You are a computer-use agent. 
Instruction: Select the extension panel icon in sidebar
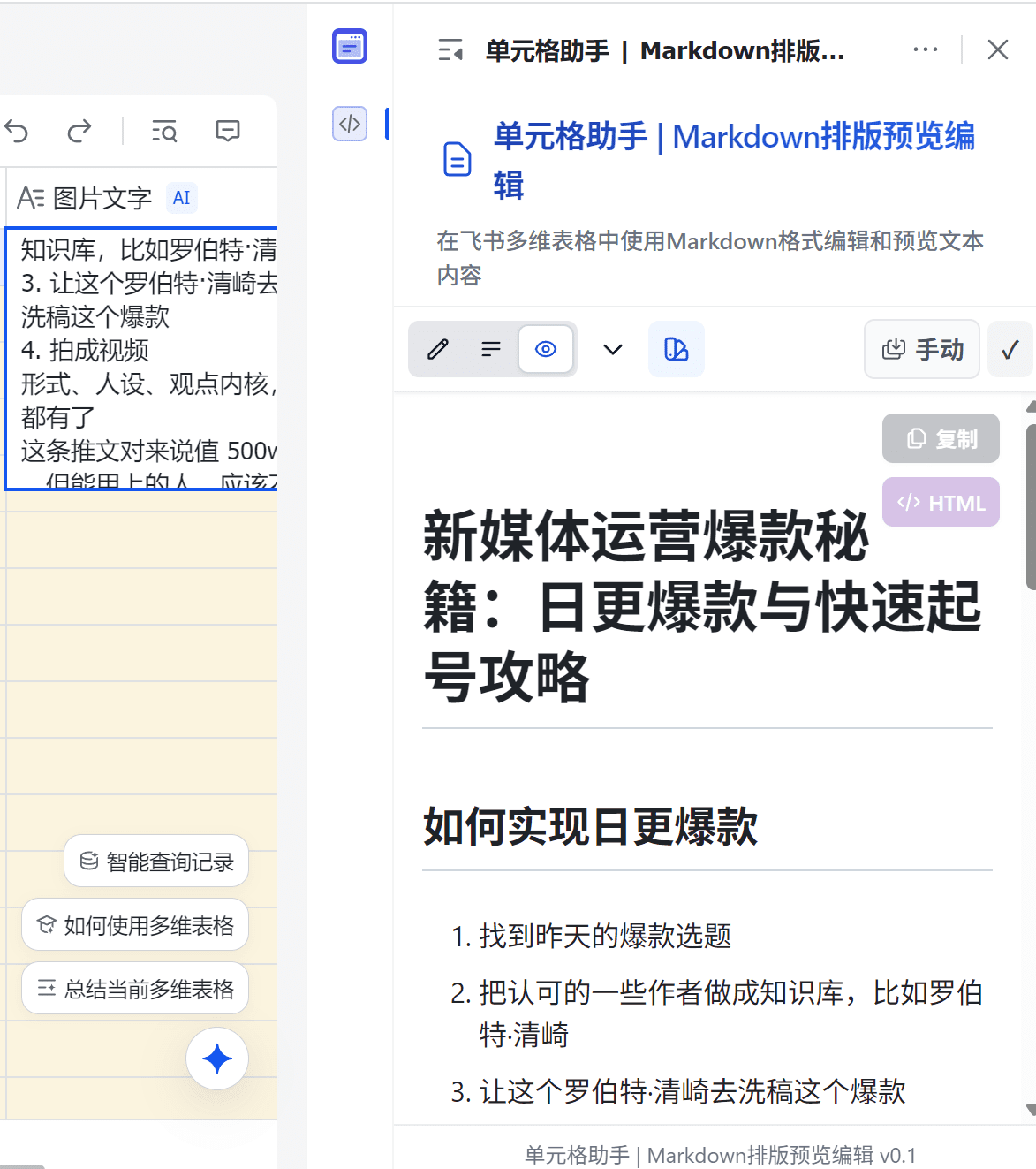click(350, 47)
